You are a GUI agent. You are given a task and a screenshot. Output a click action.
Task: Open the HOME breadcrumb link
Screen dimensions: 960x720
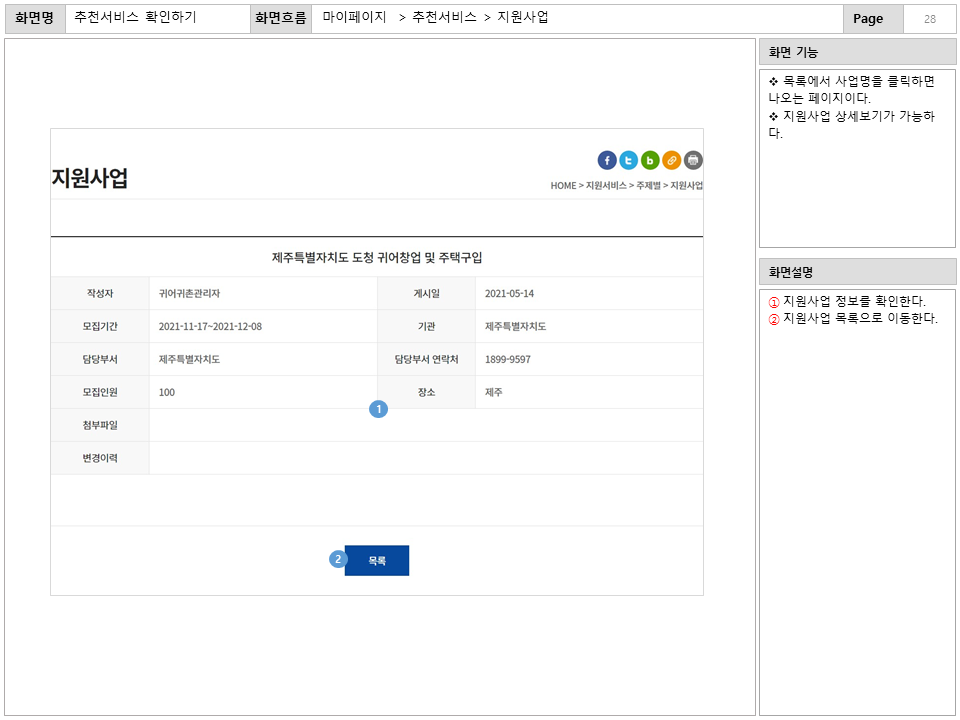563,185
